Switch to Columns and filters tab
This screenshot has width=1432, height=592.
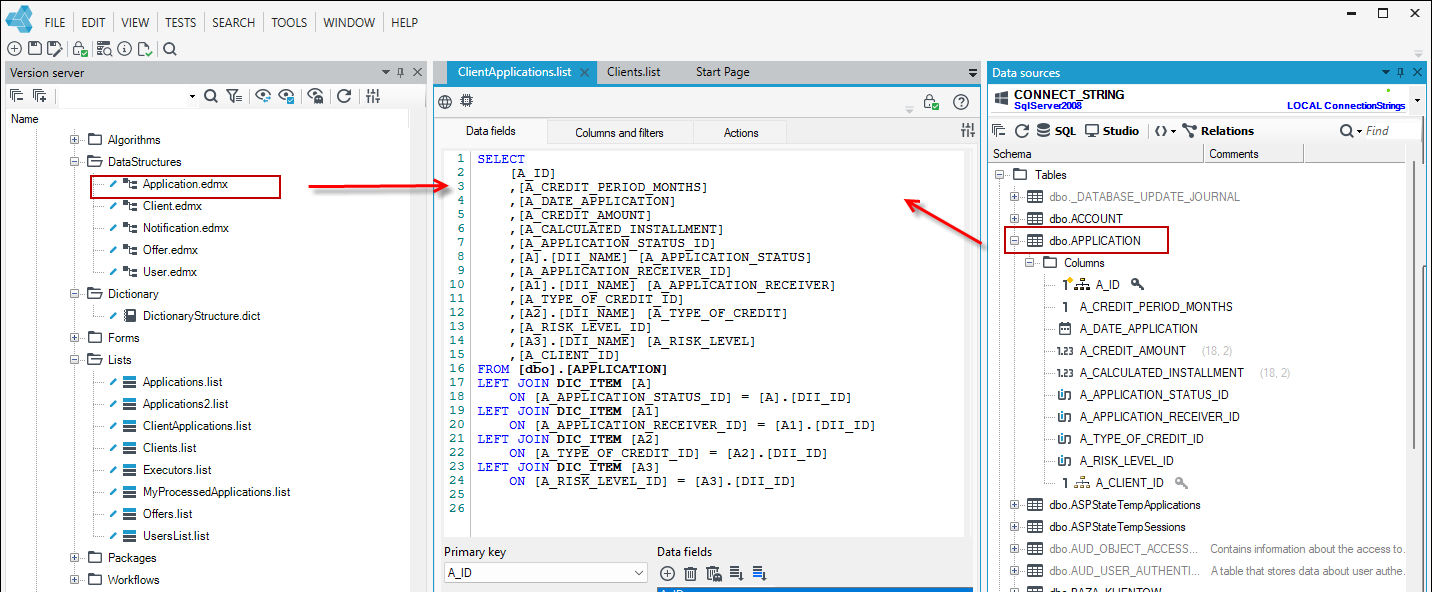coord(620,133)
